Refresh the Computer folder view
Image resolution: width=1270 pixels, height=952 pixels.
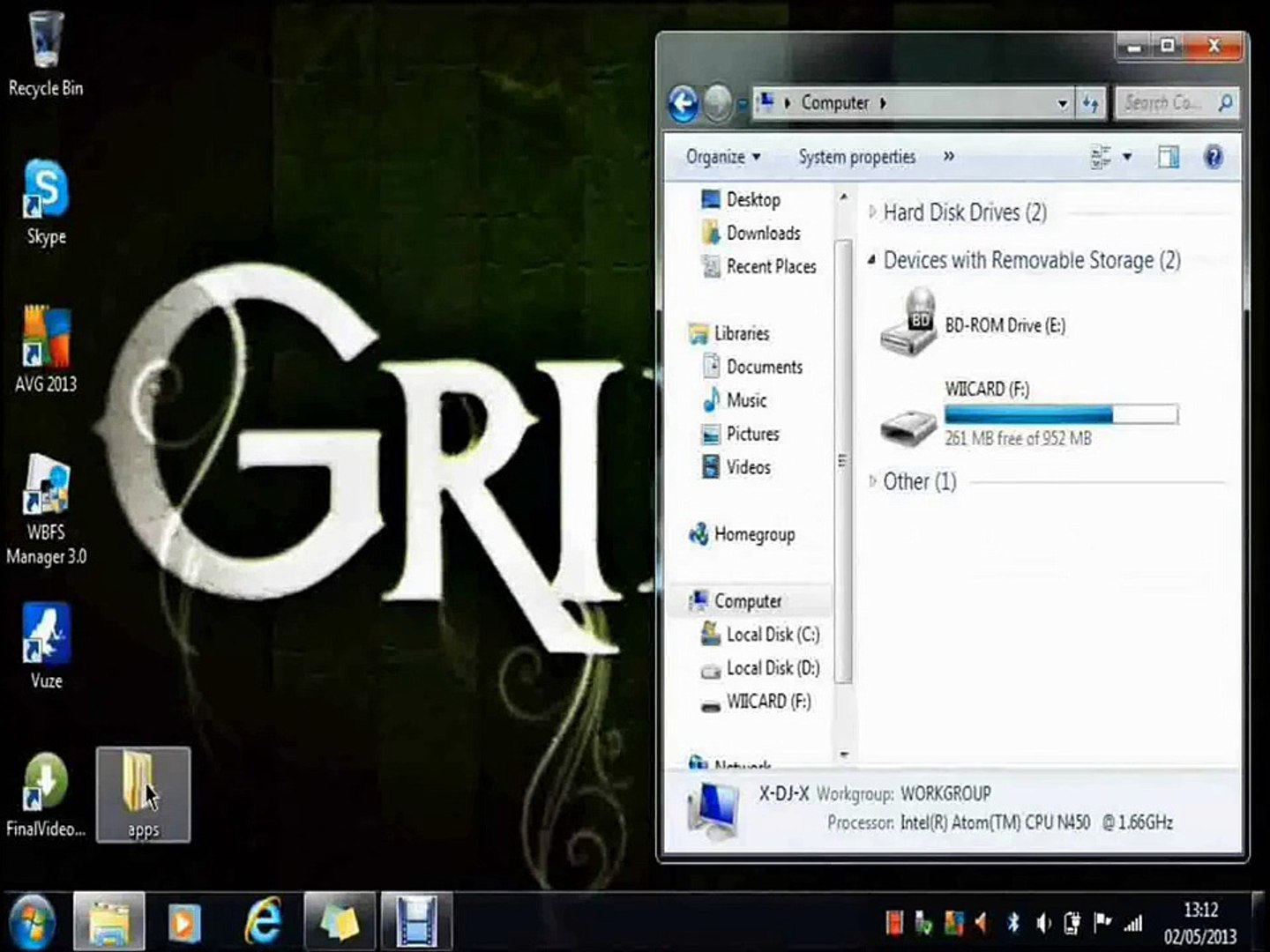coord(1091,104)
